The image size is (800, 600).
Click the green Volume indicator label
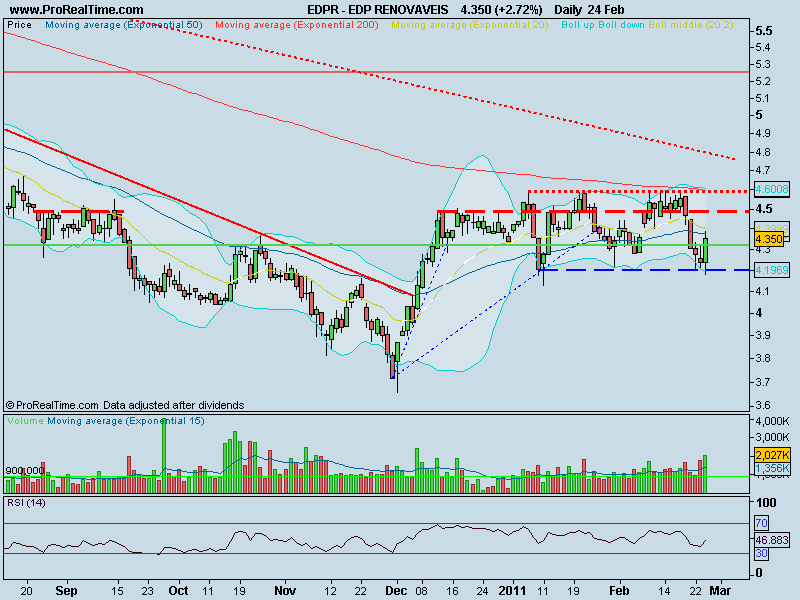coord(26,421)
